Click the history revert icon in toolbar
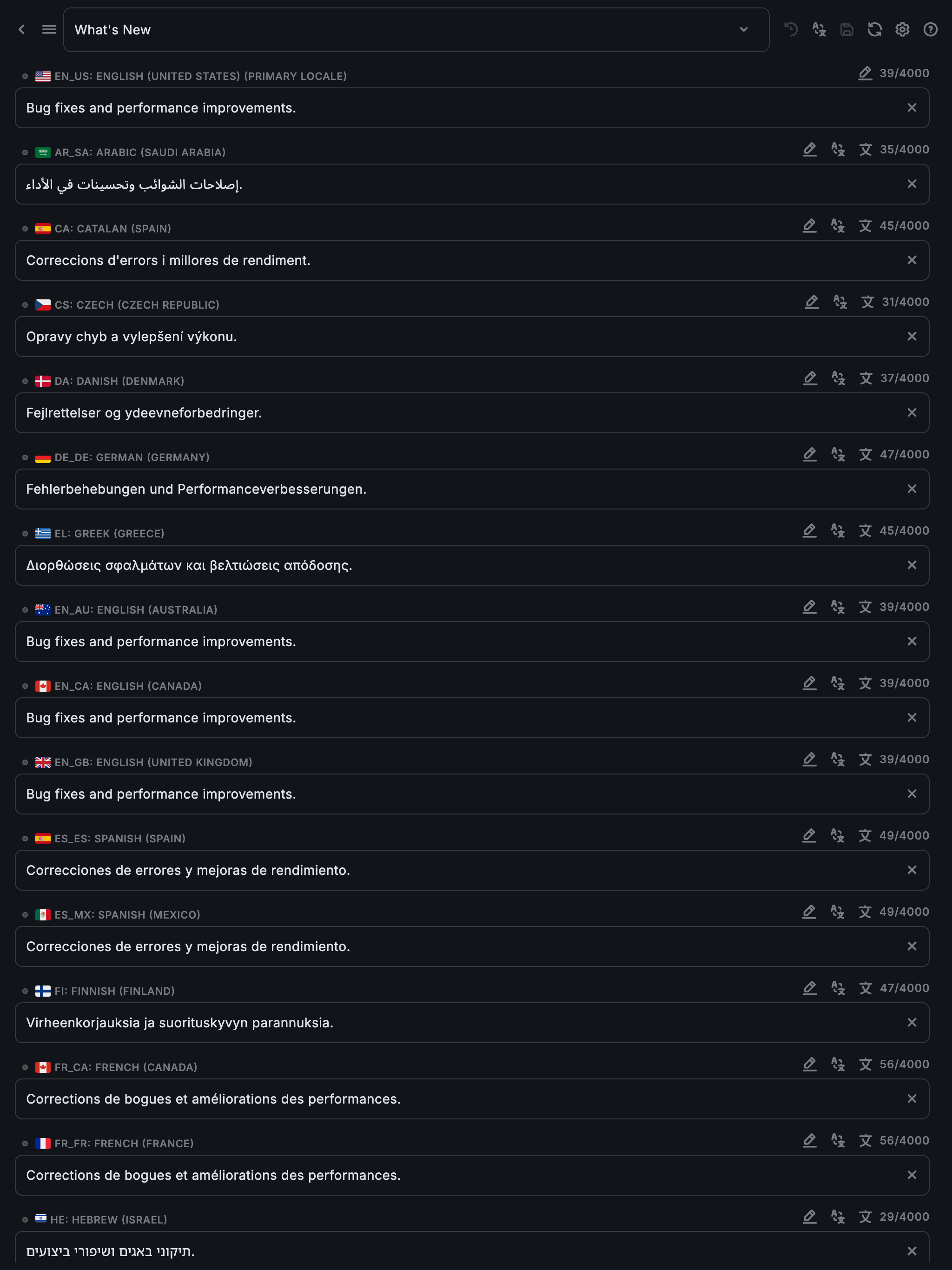 (x=791, y=30)
